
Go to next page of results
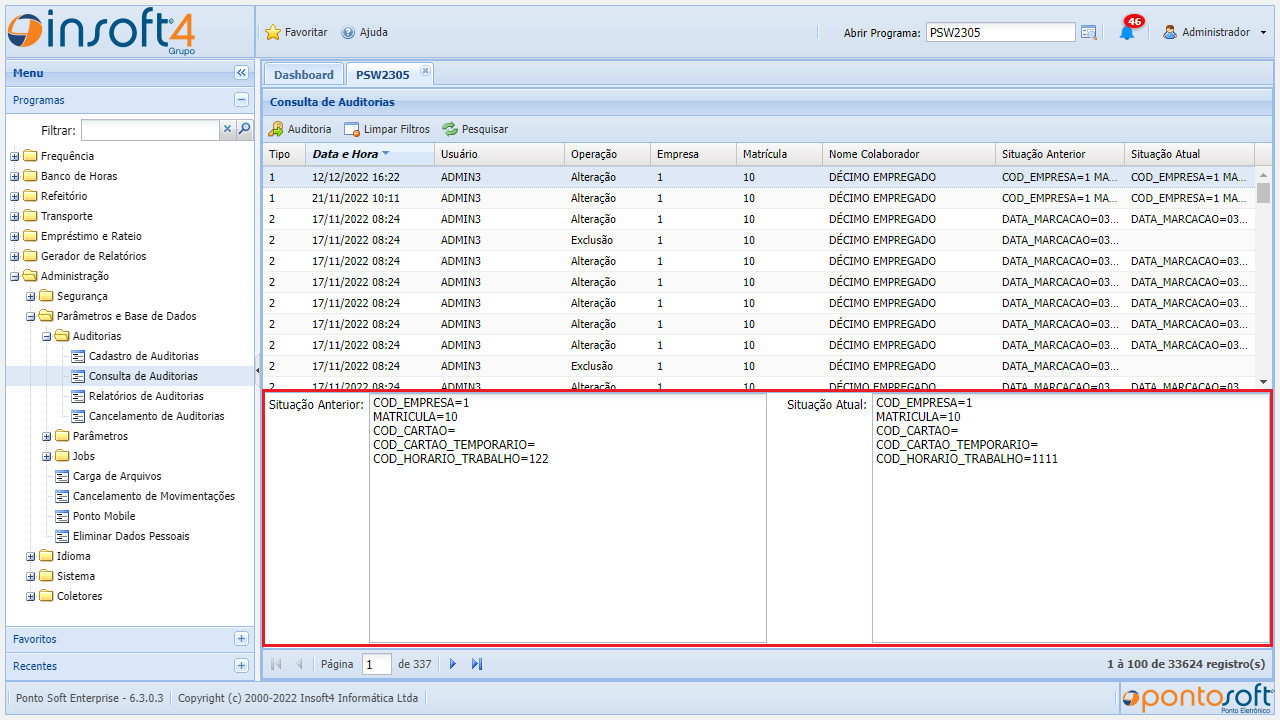453,664
